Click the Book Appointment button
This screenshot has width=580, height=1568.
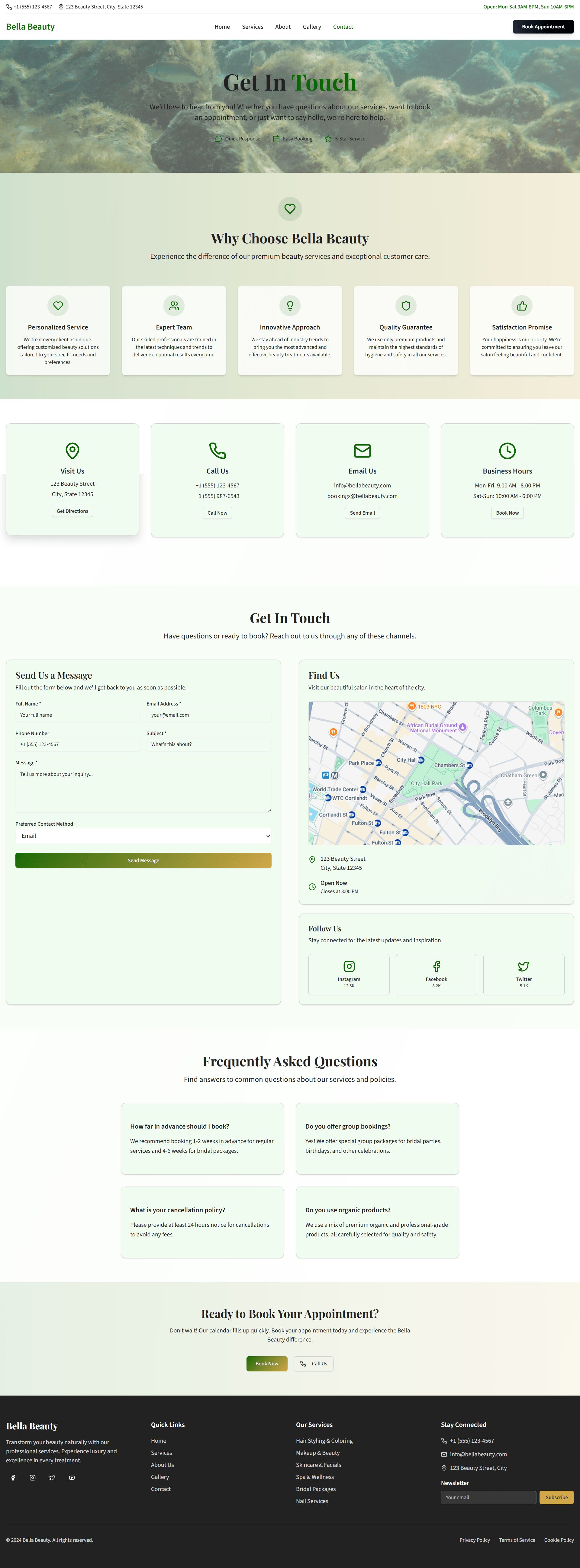tap(543, 27)
